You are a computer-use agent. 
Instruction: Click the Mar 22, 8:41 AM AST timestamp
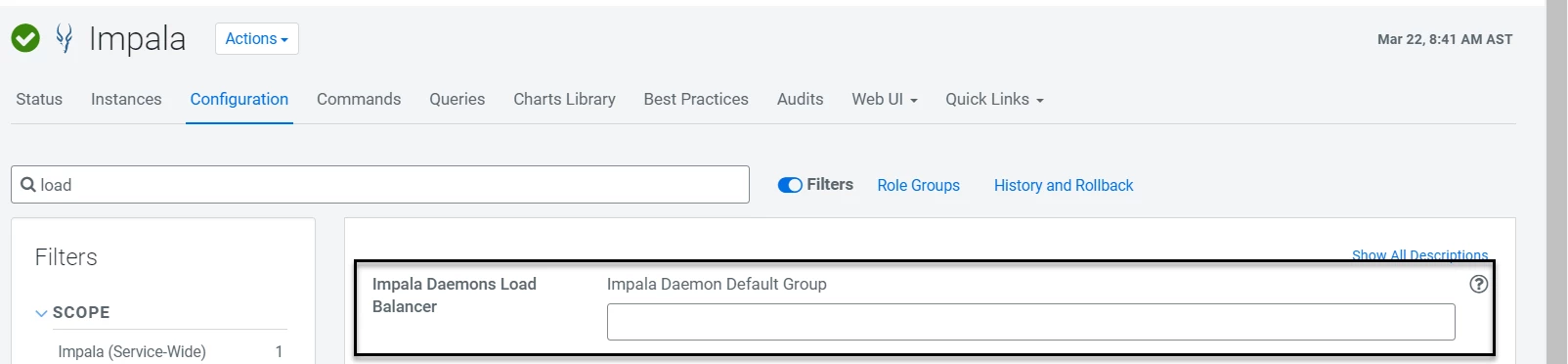pos(1445,39)
